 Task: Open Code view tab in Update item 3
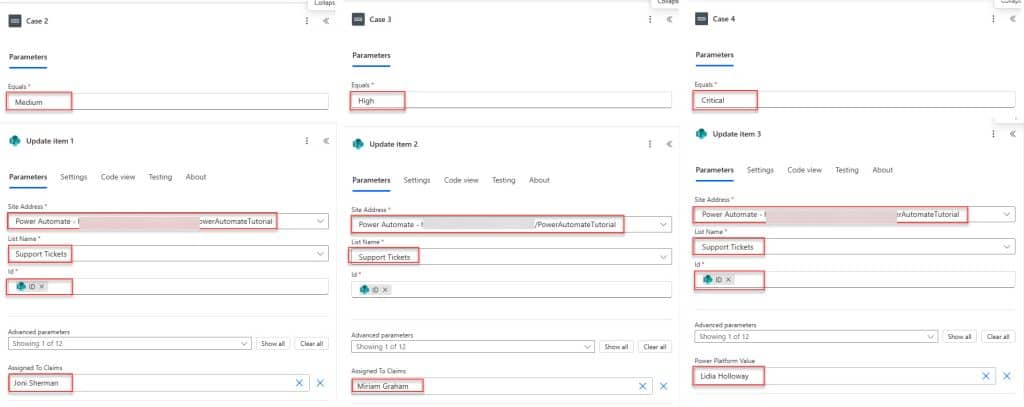coord(805,170)
